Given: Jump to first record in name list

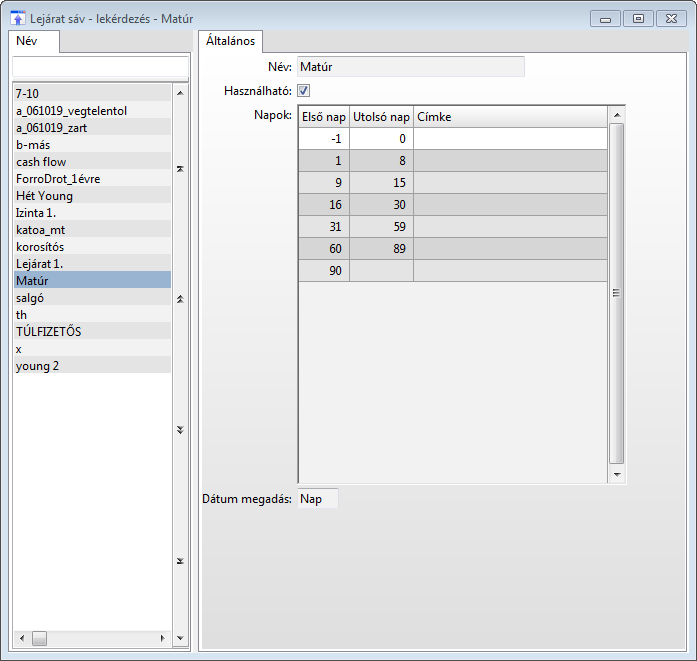Looking at the screenshot, I should pos(180,169).
